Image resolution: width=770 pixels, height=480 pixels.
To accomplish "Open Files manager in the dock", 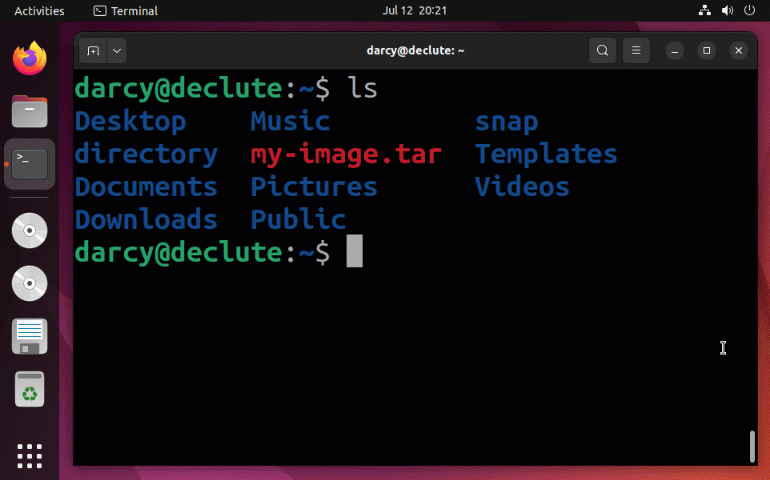I will (30, 110).
